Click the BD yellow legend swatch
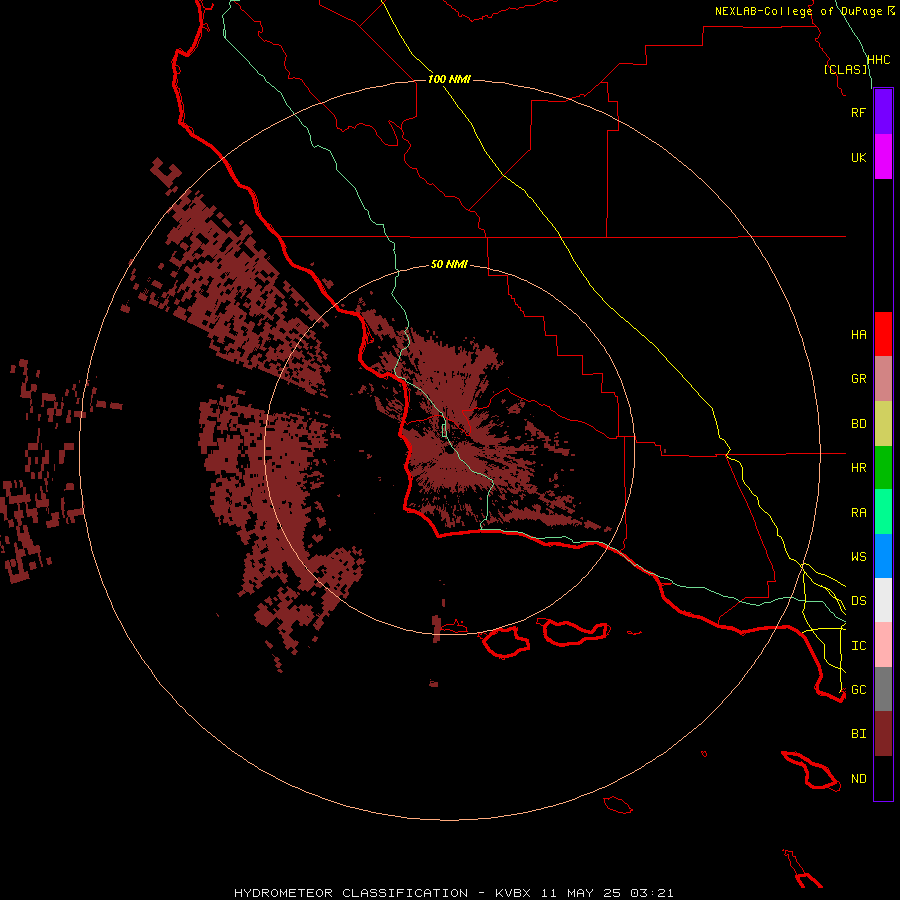The width and height of the screenshot is (900, 900). [x=883, y=423]
